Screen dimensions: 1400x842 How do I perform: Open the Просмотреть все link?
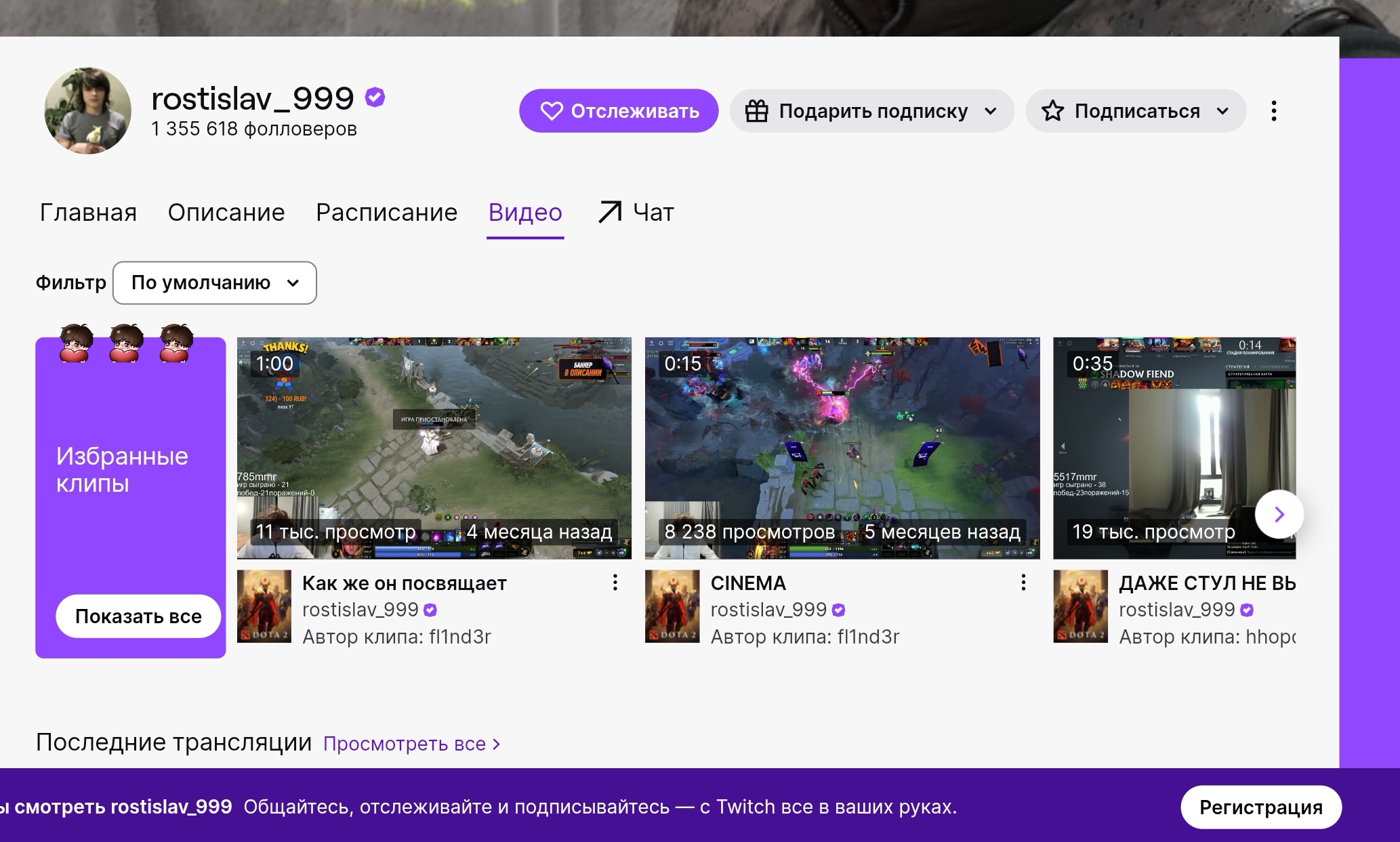411,744
